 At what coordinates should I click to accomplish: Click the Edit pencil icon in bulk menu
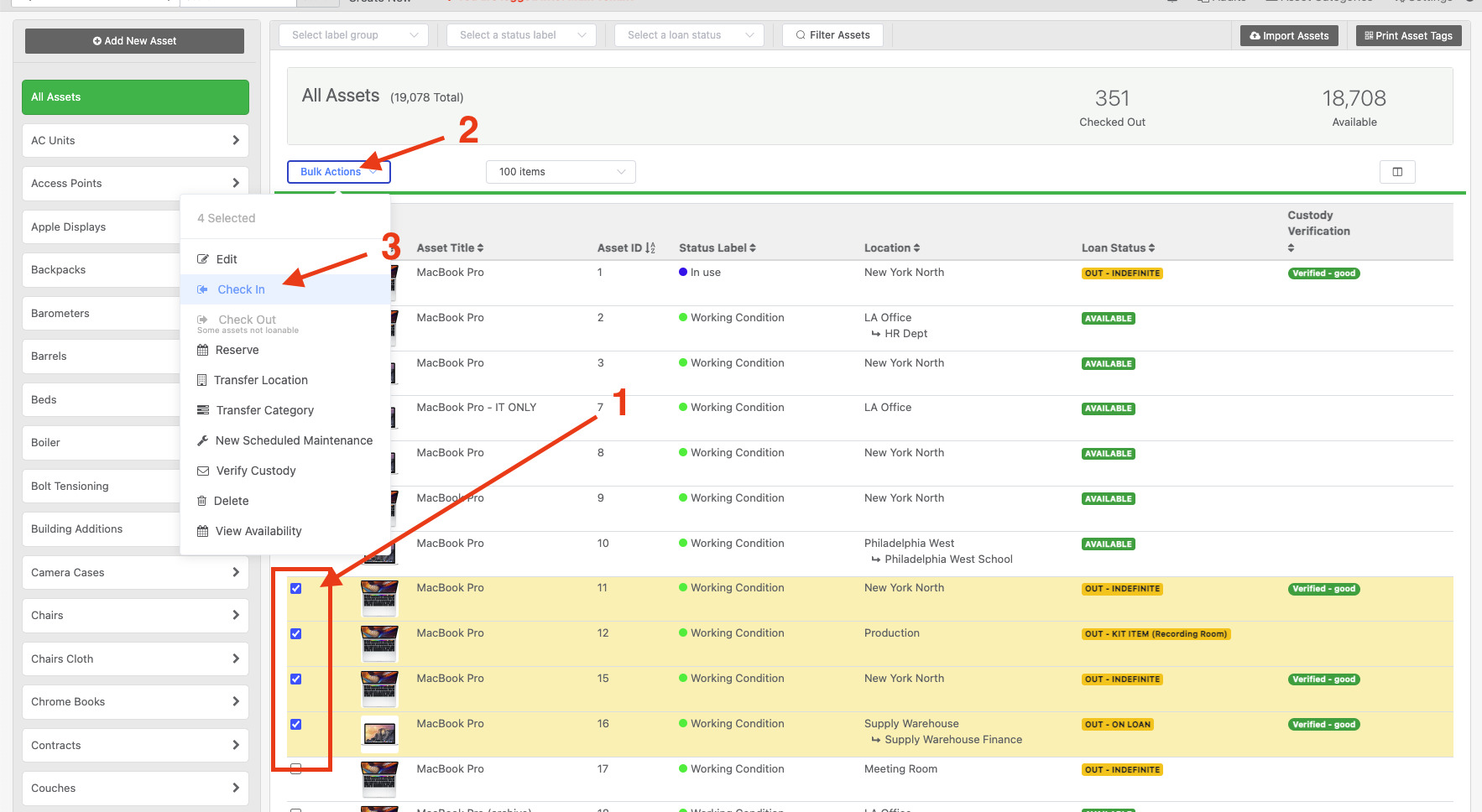(202, 259)
